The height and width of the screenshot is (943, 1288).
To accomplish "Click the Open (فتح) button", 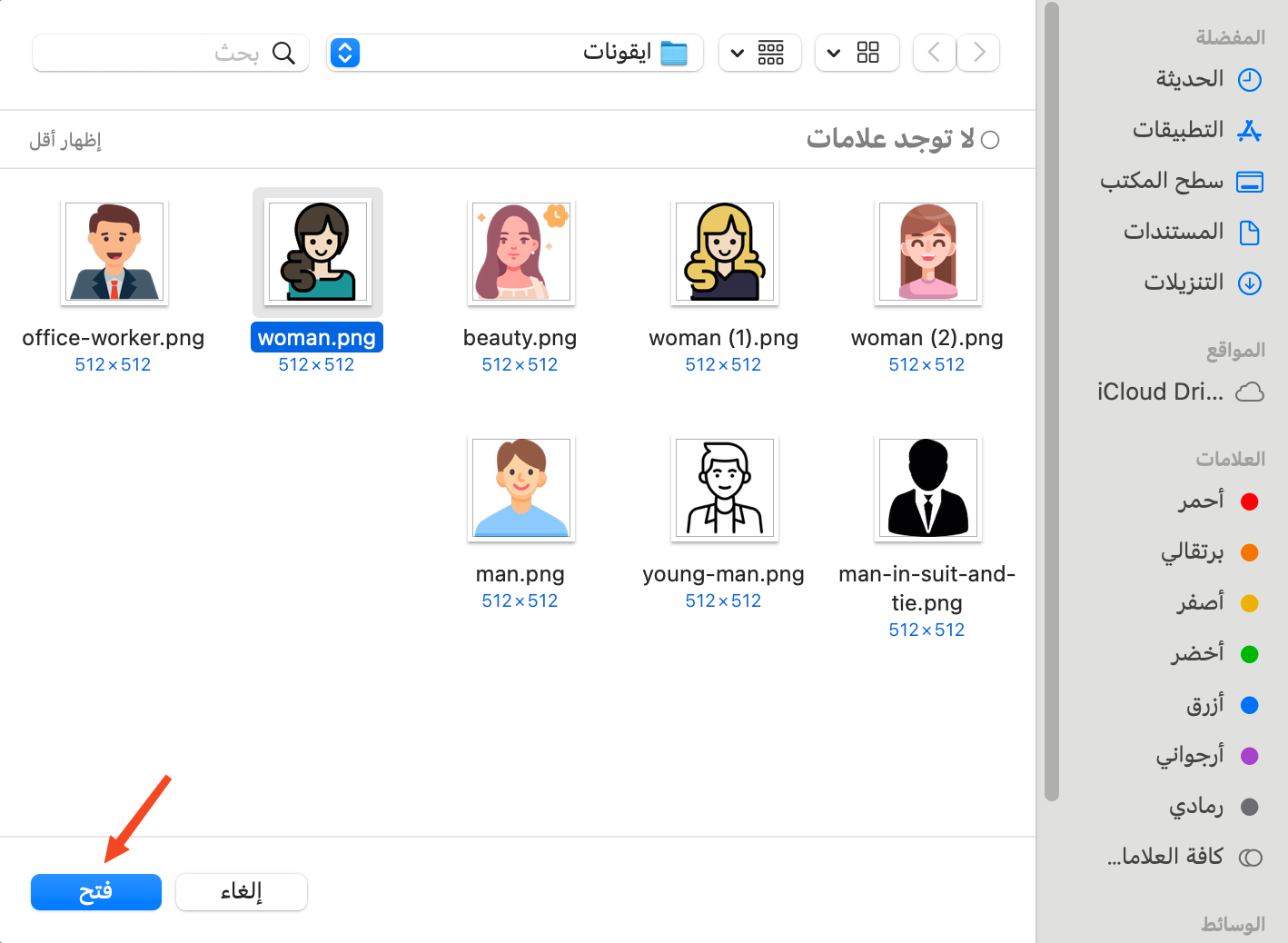I will click(96, 892).
